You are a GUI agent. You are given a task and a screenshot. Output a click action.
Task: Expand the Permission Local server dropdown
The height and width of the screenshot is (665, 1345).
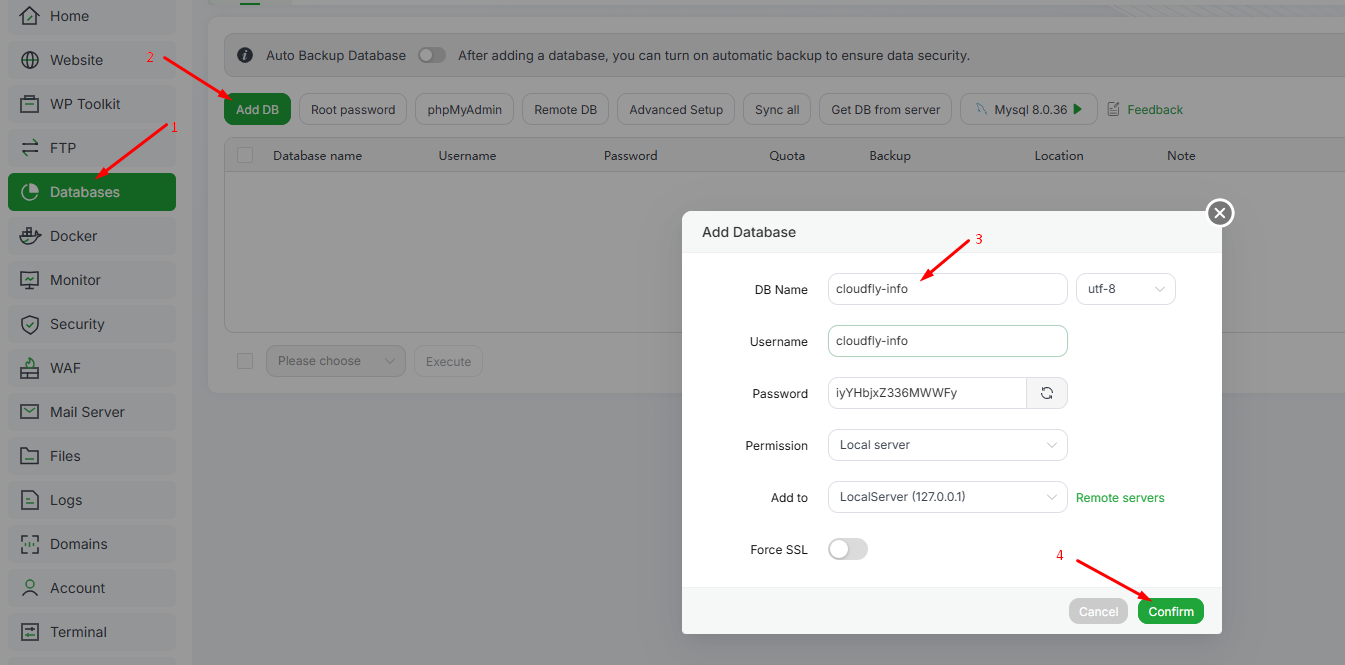(x=947, y=445)
